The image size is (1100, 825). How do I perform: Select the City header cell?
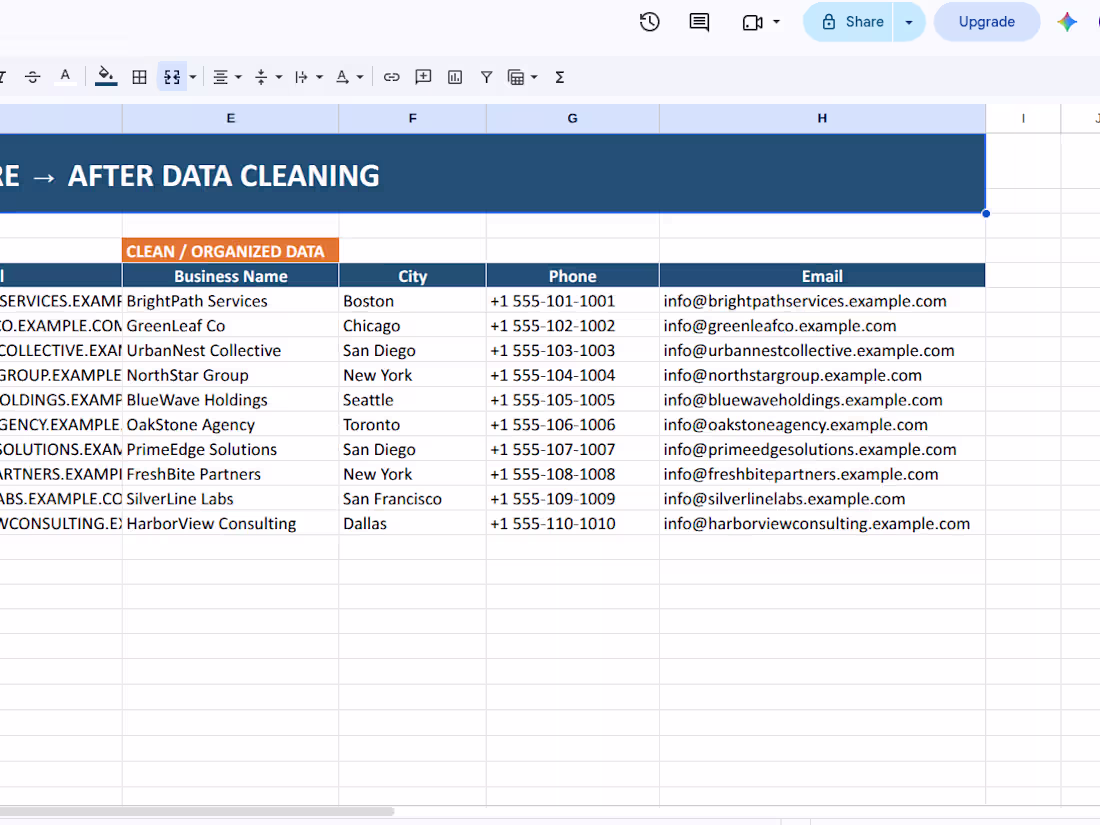point(412,276)
